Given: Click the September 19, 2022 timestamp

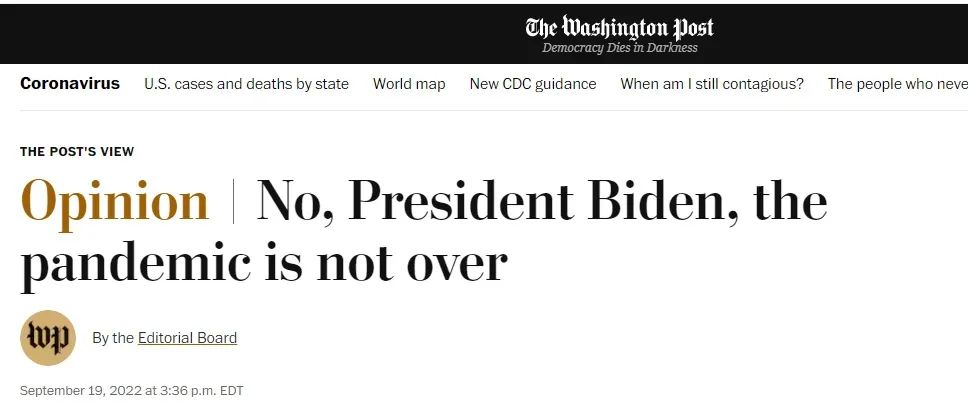Looking at the screenshot, I should [x=131, y=390].
